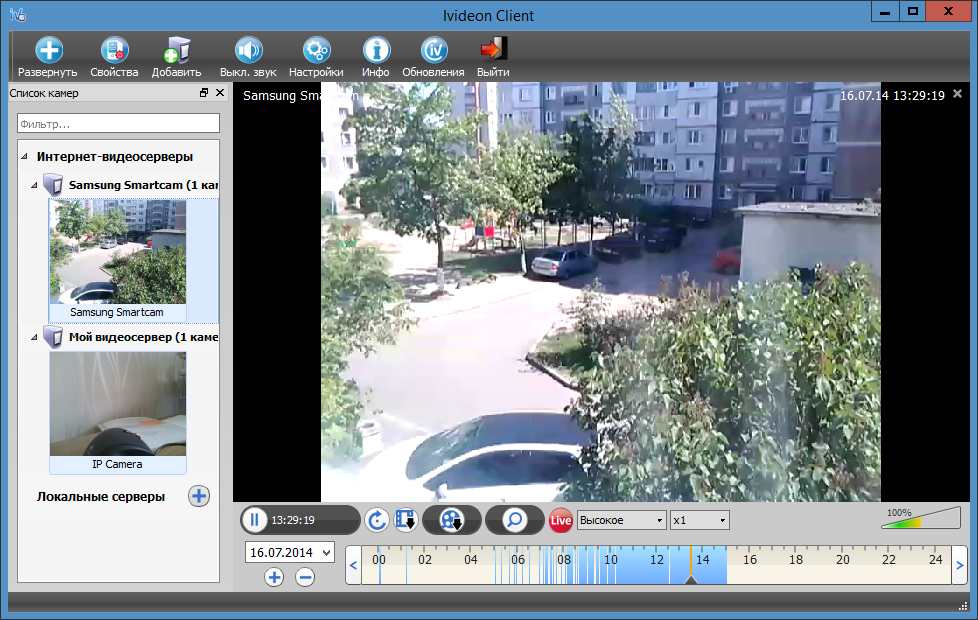Zoom out timeline with minus button
Screen dimensions: 978x620
click(305, 577)
